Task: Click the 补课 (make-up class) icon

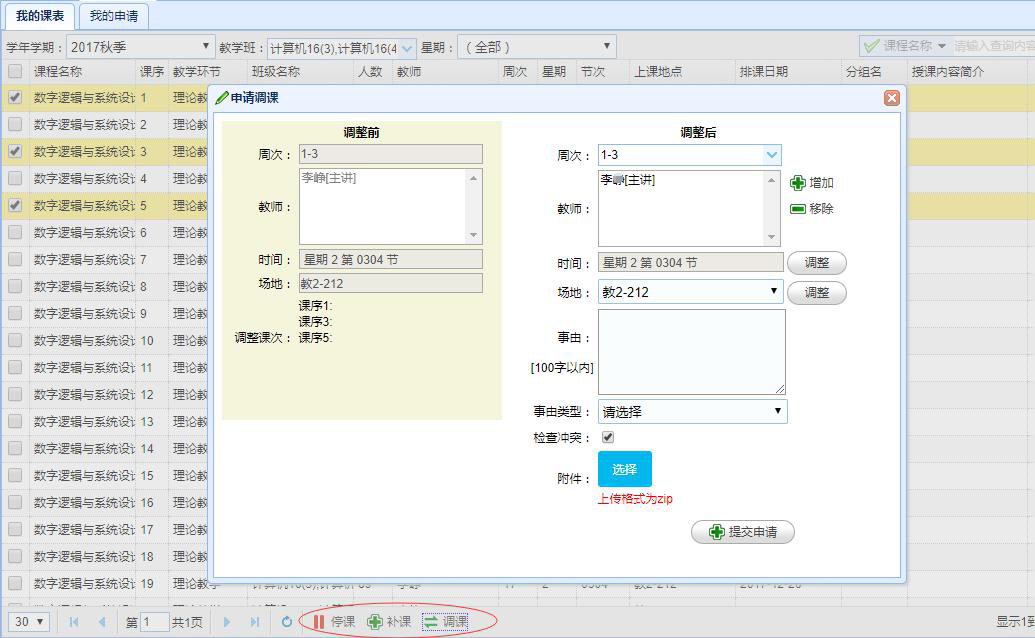Action: point(375,622)
